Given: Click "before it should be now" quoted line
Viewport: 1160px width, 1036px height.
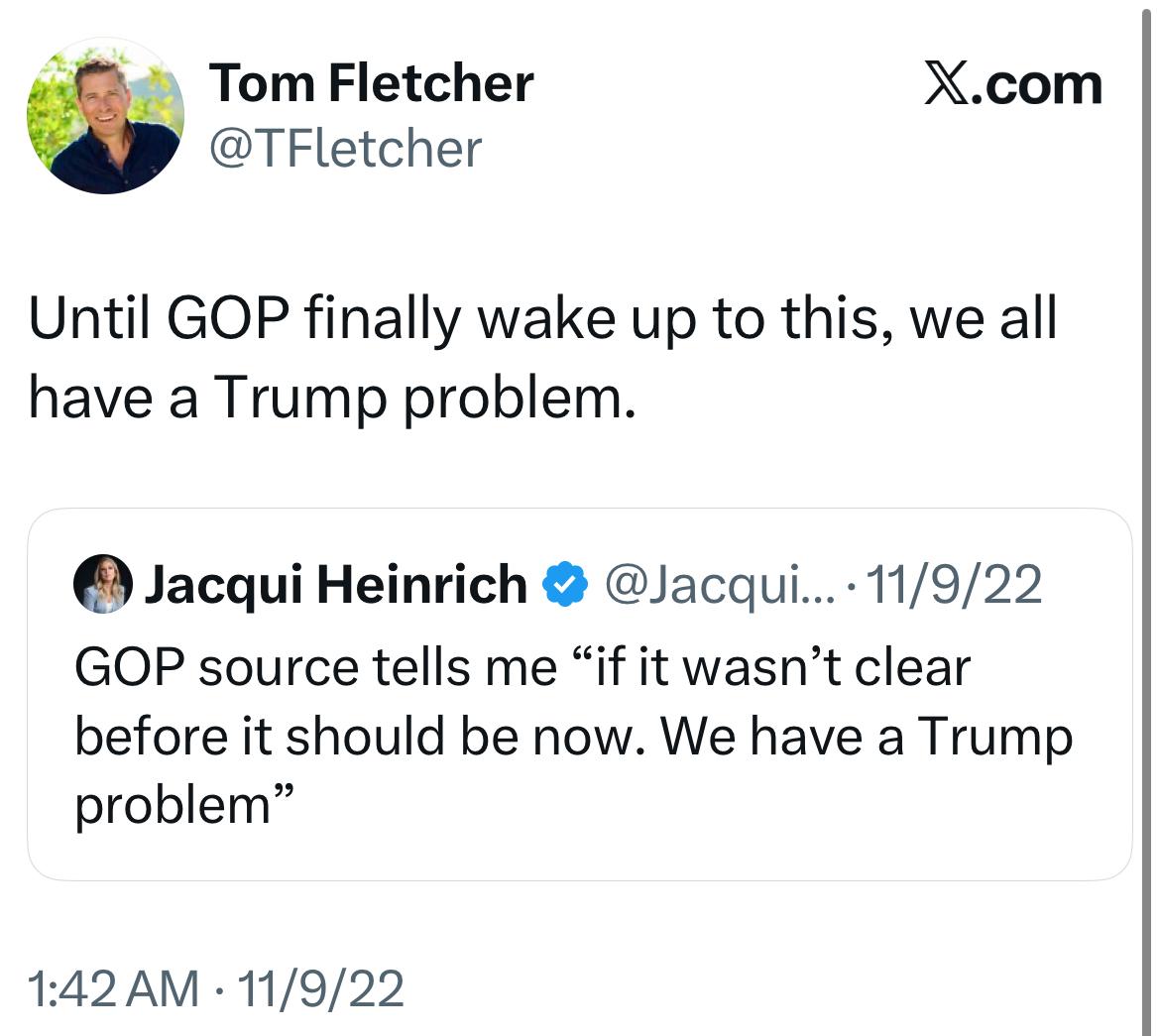Looking at the screenshot, I should point(359,735).
